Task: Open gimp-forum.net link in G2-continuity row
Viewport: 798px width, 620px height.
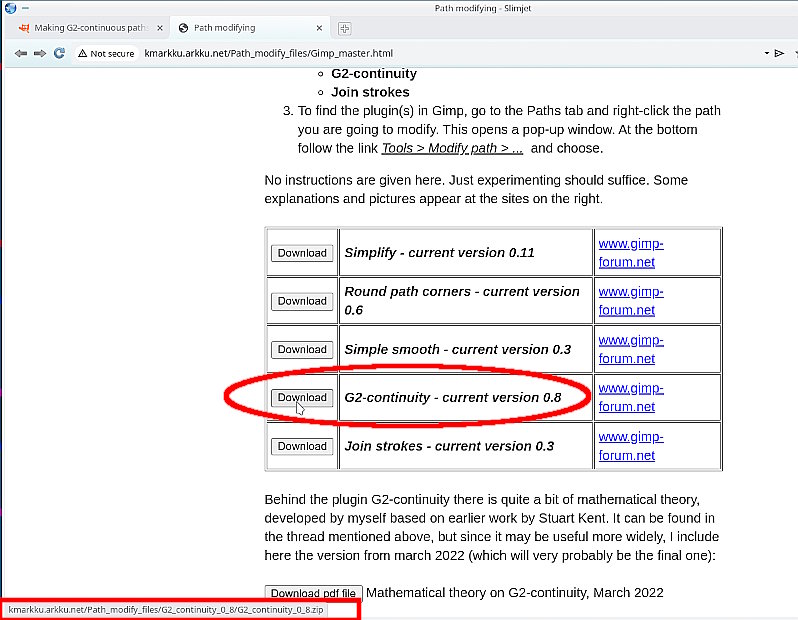Action: 631,397
